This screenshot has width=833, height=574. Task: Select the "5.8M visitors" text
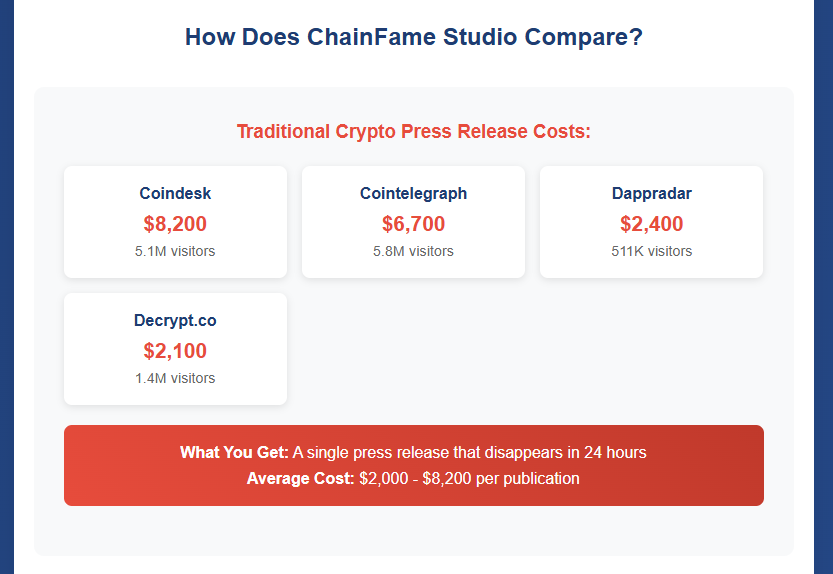tap(413, 251)
